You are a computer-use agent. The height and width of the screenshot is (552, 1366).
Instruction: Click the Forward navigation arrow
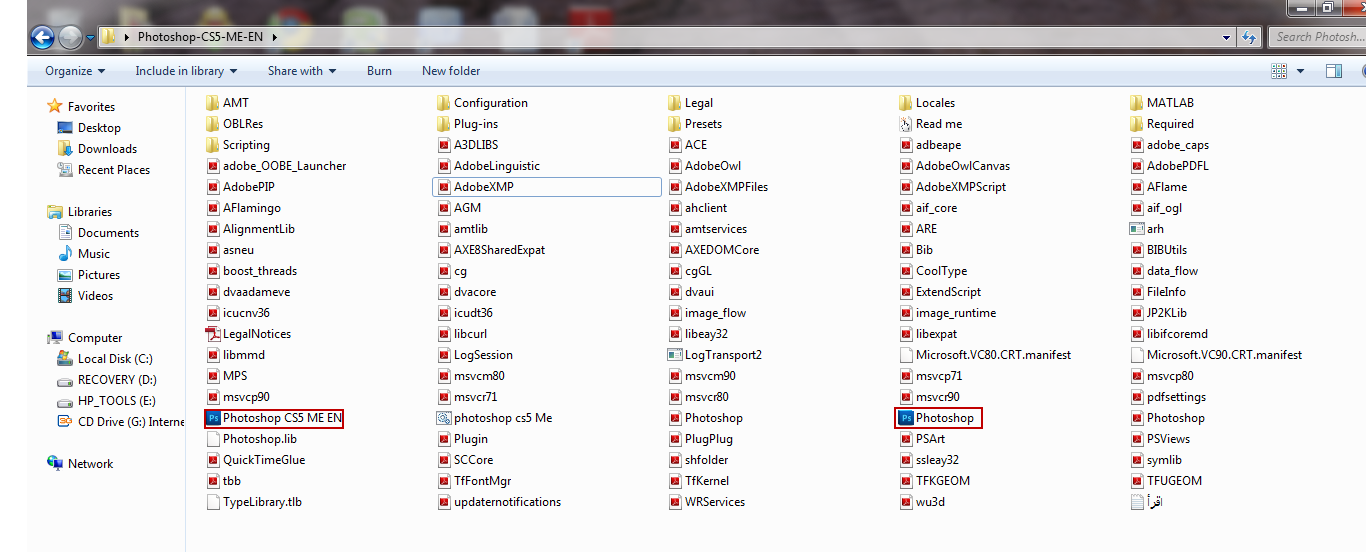70,38
